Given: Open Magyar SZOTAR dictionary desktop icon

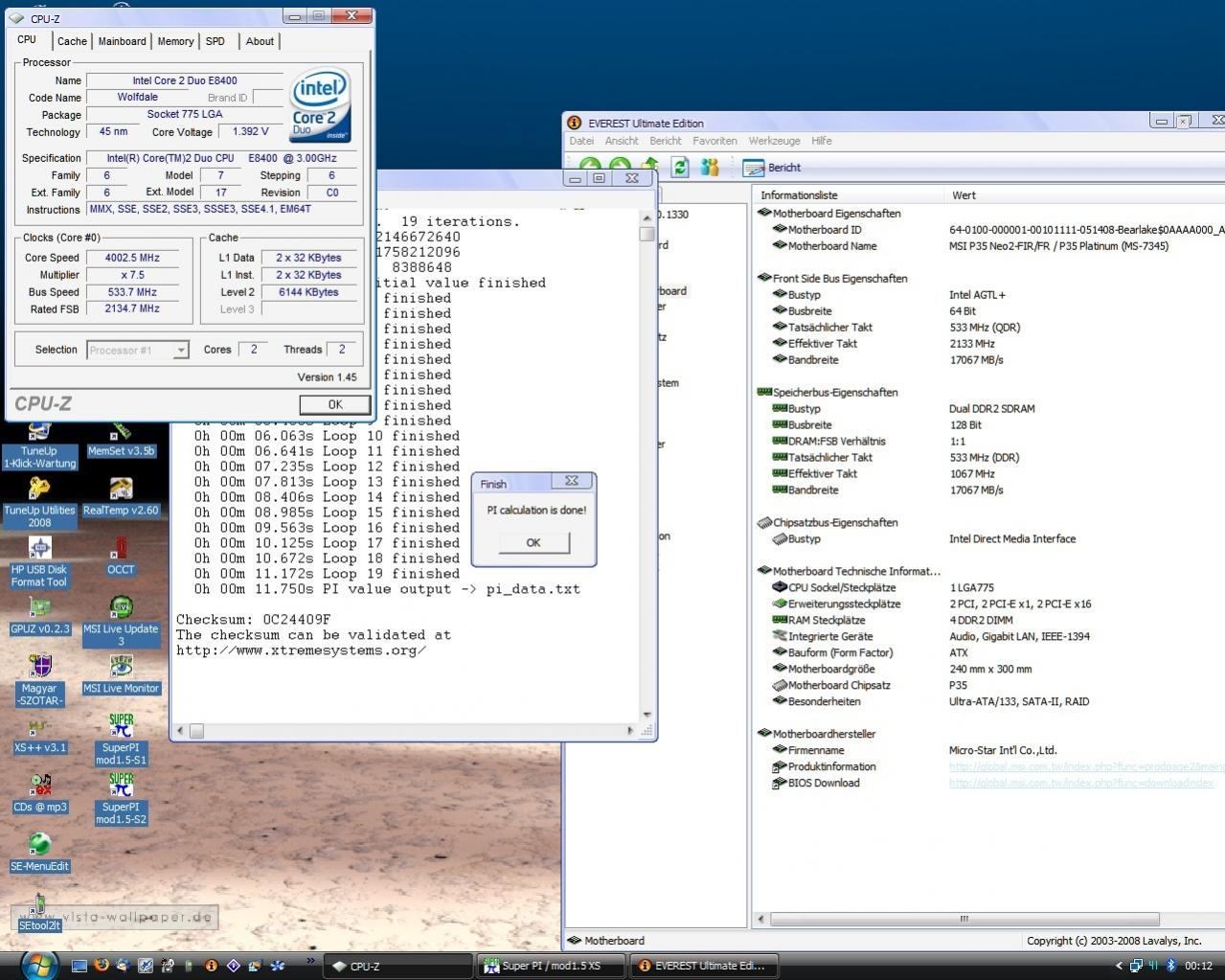Looking at the screenshot, I should (39, 682).
